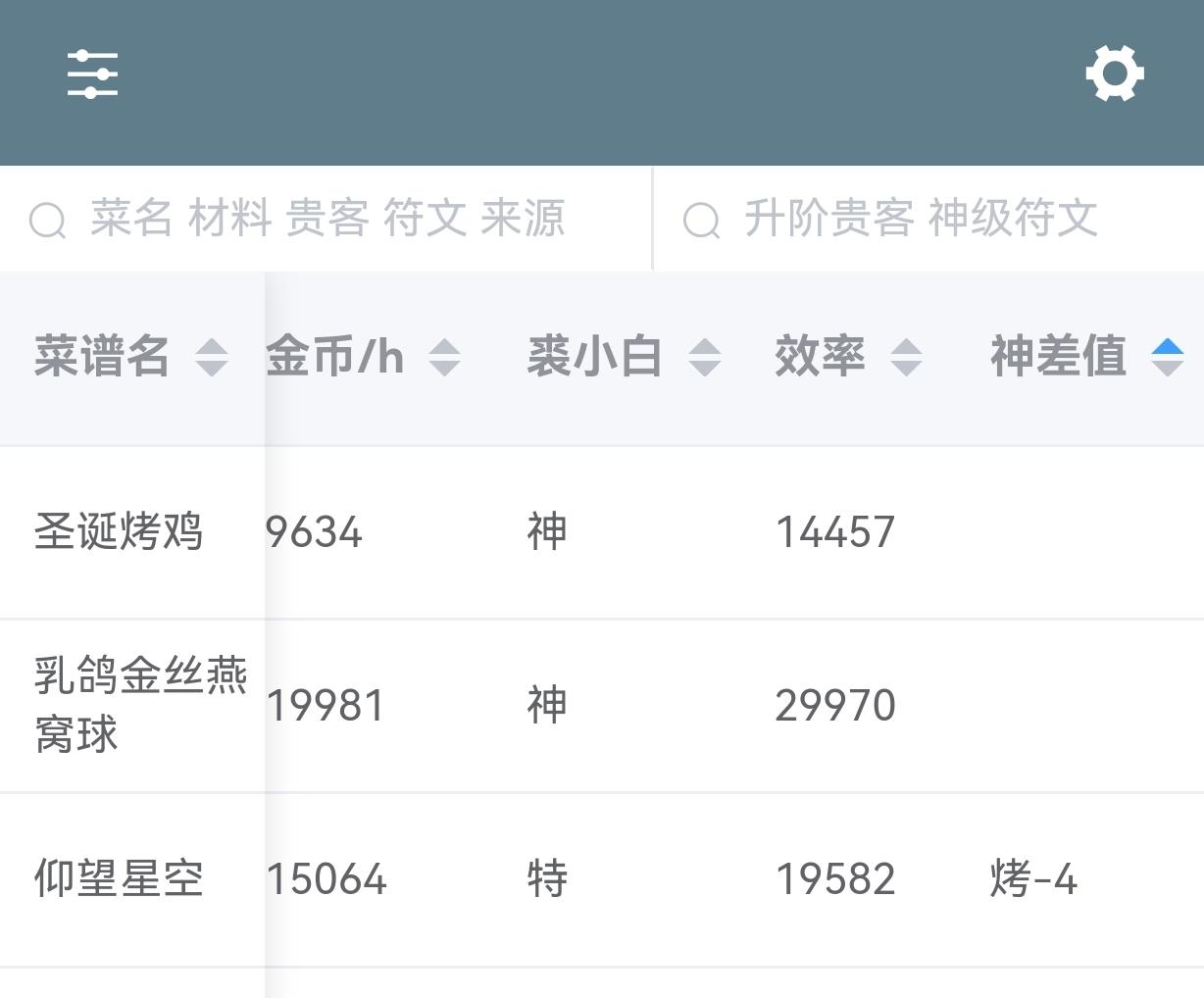Click the magnifier icon in guest upgrade search
Image resolution: width=1204 pixels, height=998 pixels.
[x=701, y=220]
